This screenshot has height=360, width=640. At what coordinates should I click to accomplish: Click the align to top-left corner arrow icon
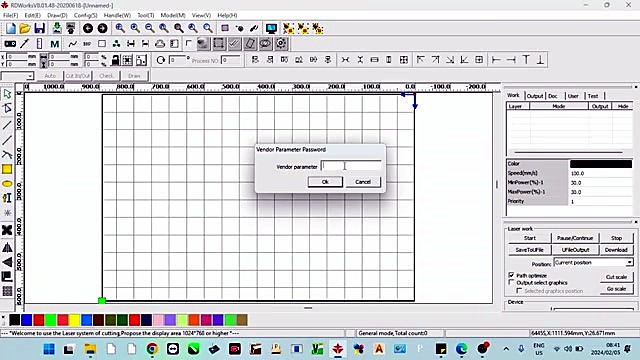pos(420,60)
